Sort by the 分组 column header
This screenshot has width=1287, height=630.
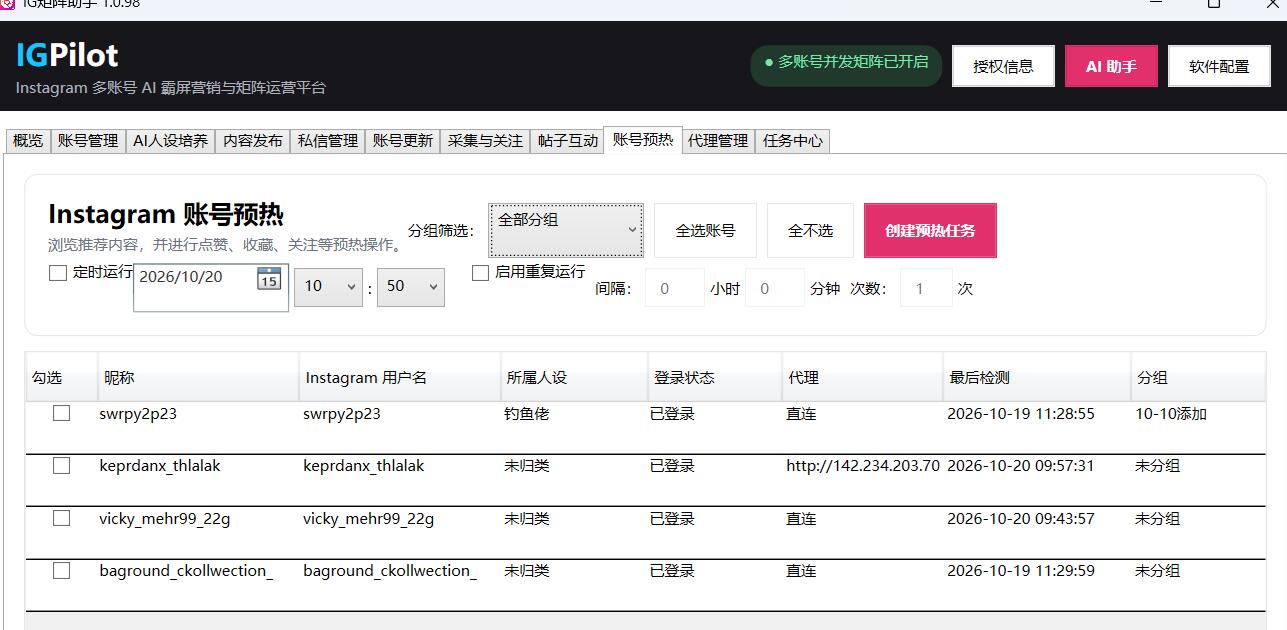coord(1198,377)
